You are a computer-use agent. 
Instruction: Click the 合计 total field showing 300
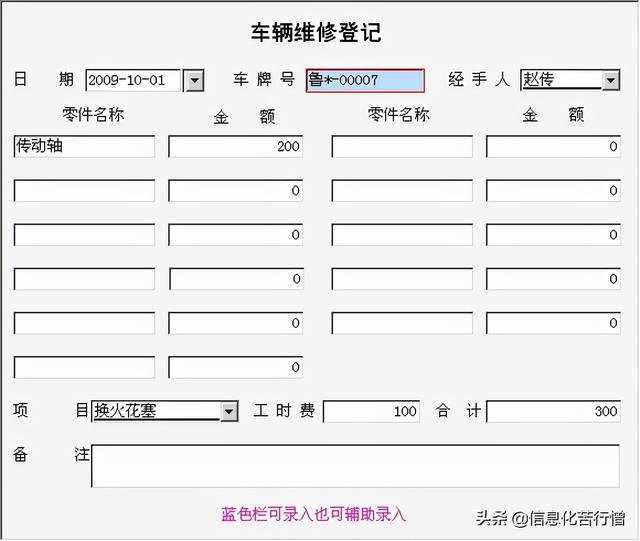pos(553,411)
